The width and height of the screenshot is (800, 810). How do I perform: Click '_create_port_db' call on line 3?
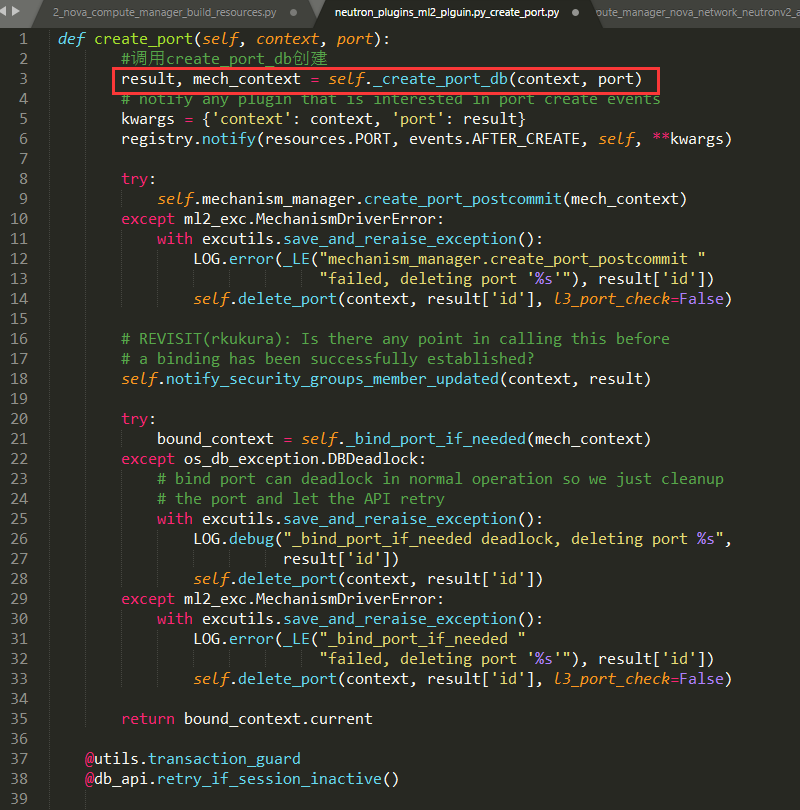440,79
